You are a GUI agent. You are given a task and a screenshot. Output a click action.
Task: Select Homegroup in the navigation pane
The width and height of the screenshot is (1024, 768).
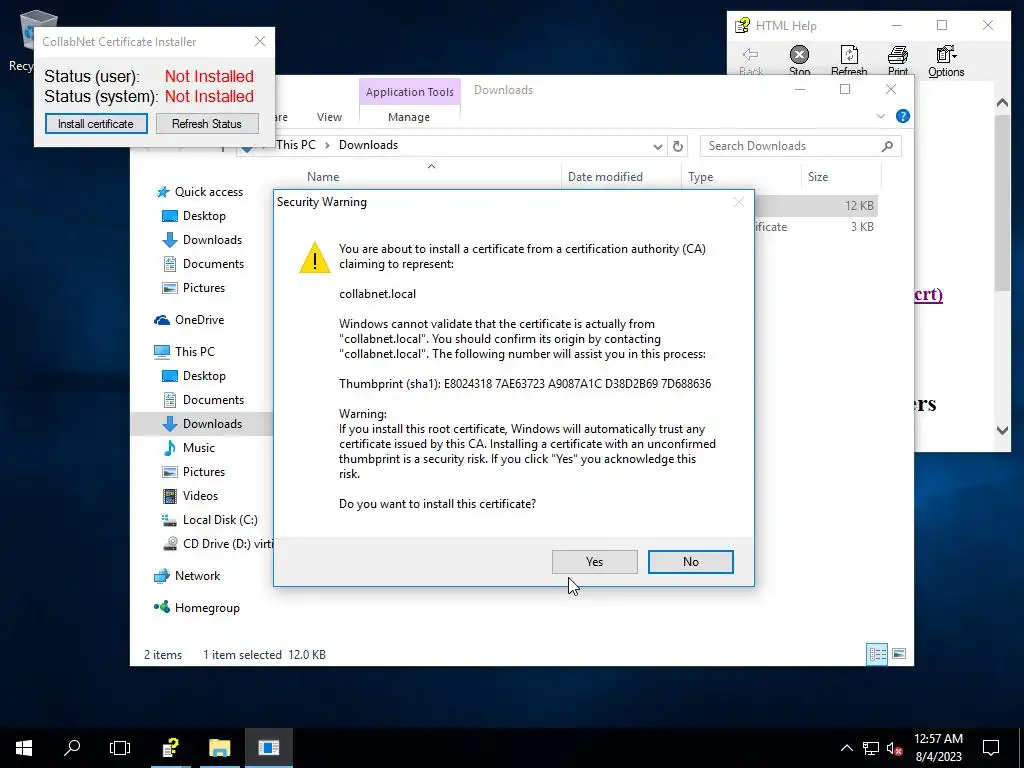197,608
